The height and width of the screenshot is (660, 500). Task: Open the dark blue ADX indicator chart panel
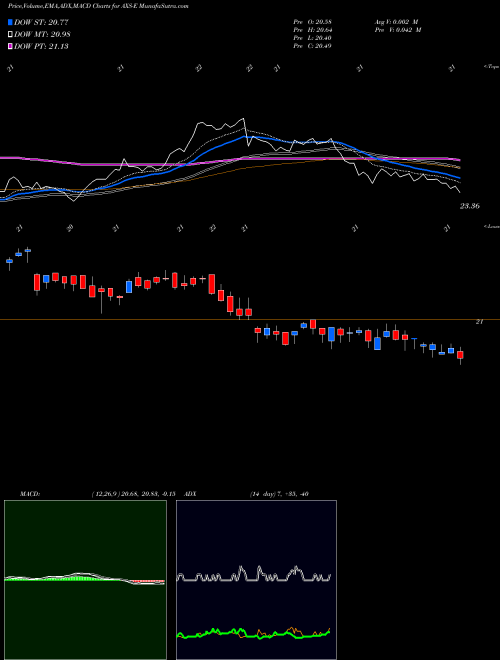coord(256,580)
